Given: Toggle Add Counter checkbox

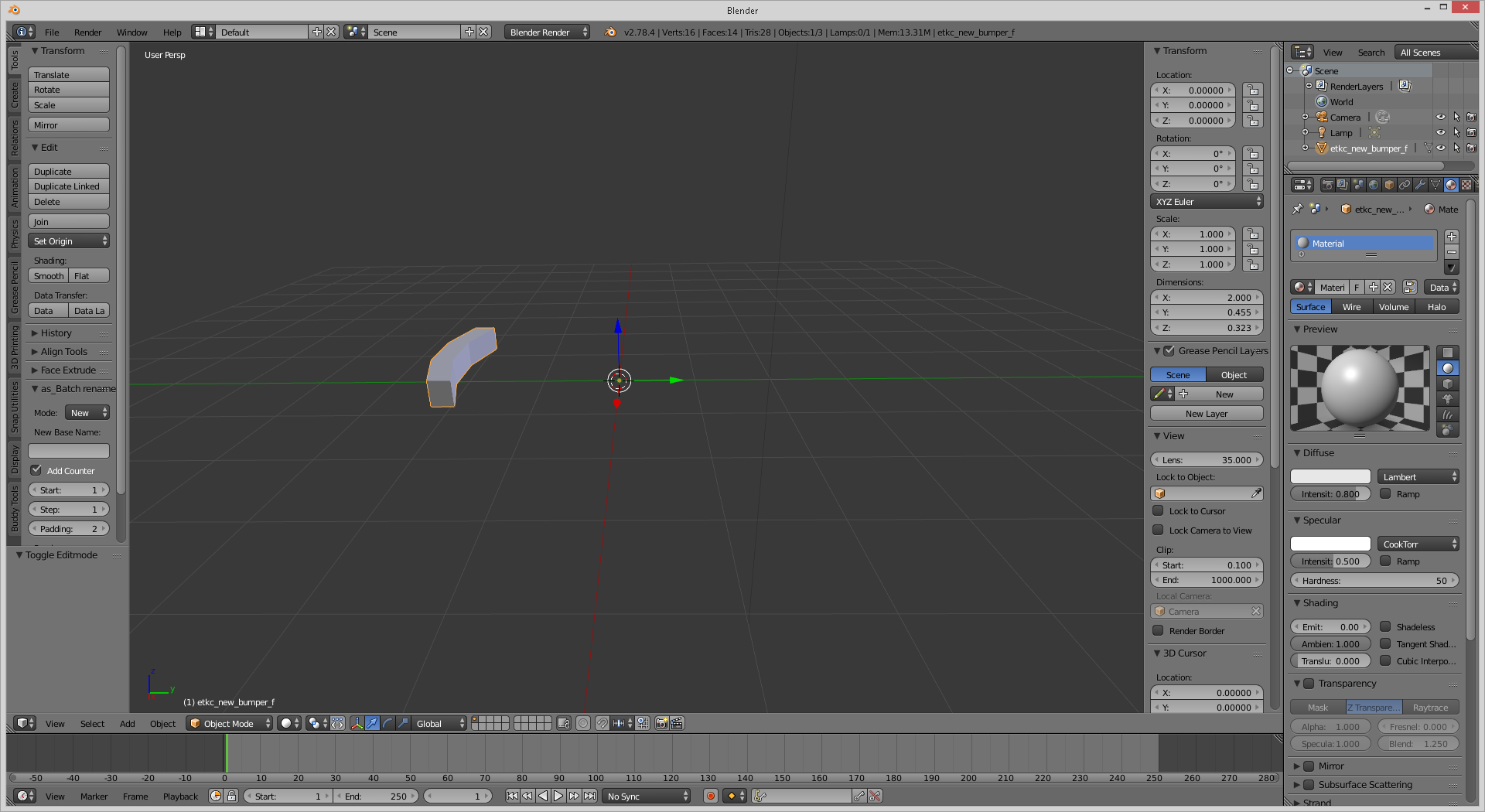Looking at the screenshot, I should pos(36,470).
